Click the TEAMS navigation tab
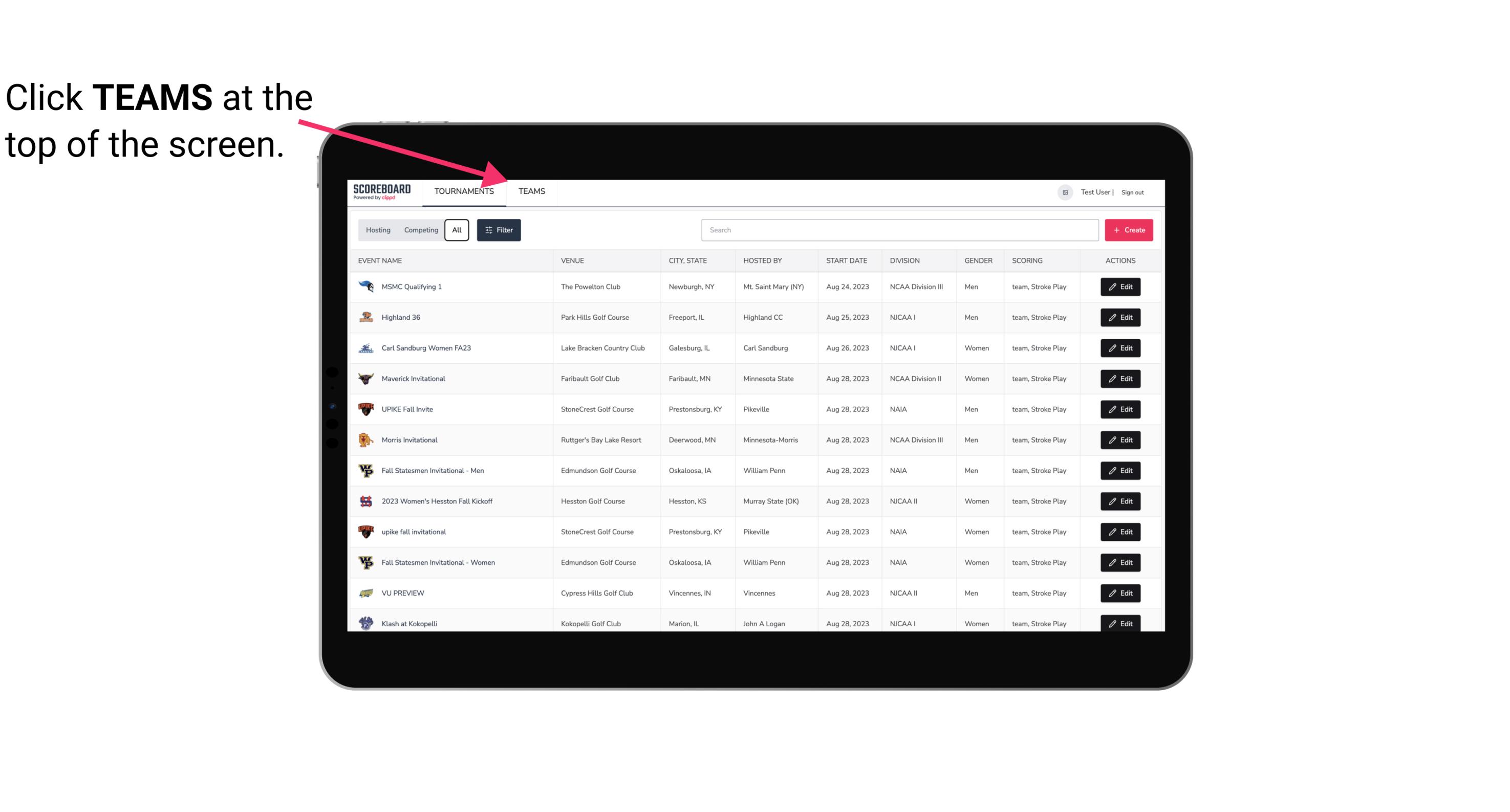Viewport: 1510px width, 812px height. coord(531,191)
